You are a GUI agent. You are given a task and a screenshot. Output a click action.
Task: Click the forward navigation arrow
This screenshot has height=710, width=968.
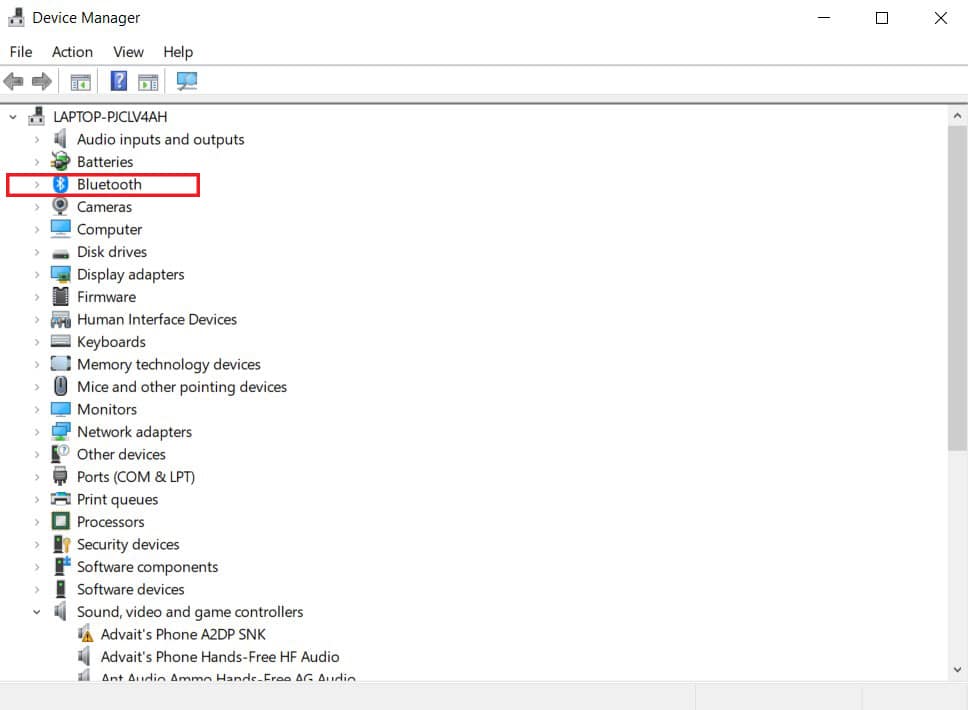(41, 81)
